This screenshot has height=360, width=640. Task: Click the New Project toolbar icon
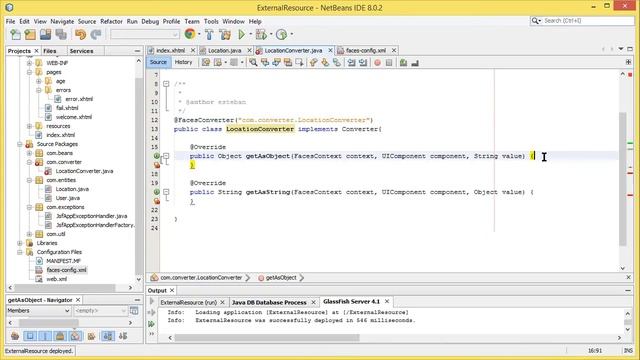tap(30, 35)
